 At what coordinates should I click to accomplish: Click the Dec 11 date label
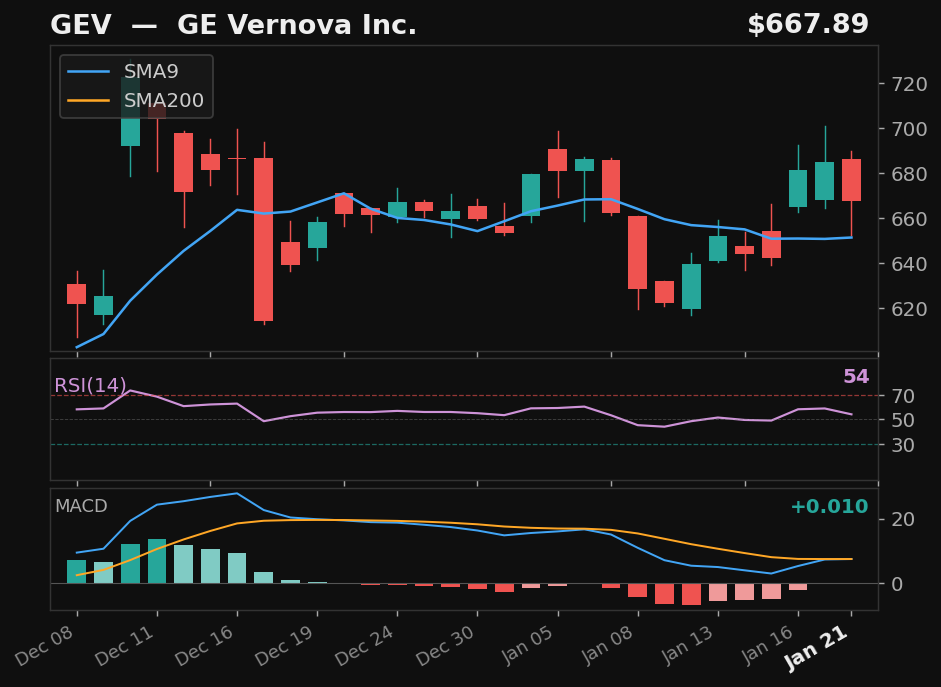click(126, 645)
